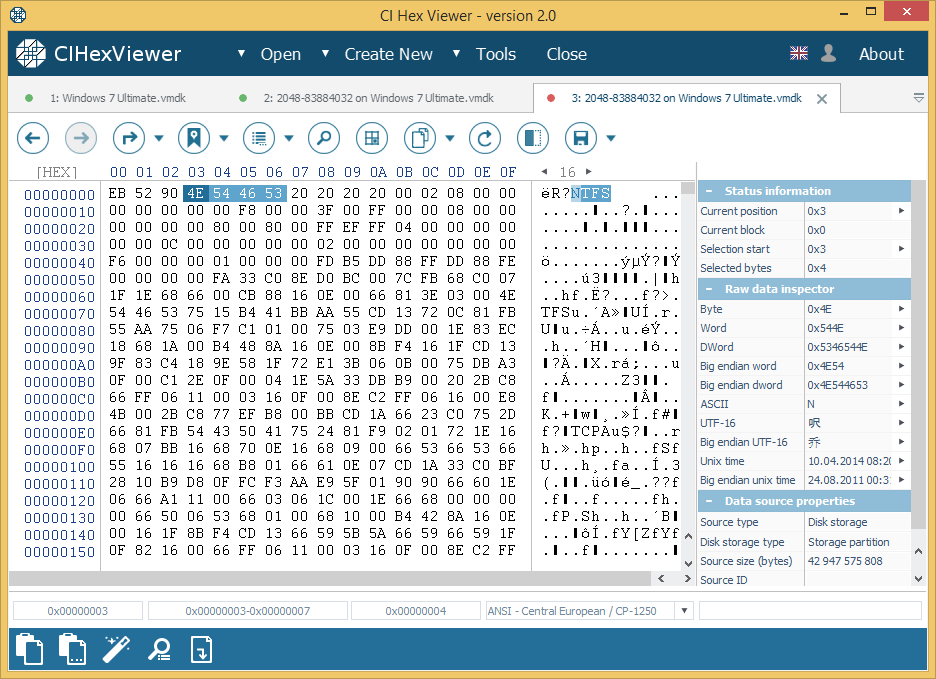Image resolution: width=936 pixels, height=679 pixels.
Task: Click arrow beside Selection start value
Action: point(901,249)
